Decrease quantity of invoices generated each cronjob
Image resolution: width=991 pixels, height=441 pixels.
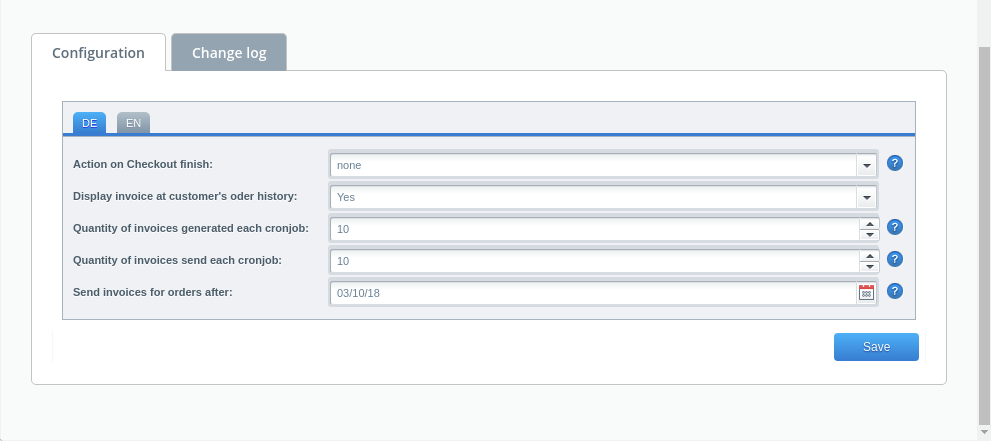coord(869,235)
